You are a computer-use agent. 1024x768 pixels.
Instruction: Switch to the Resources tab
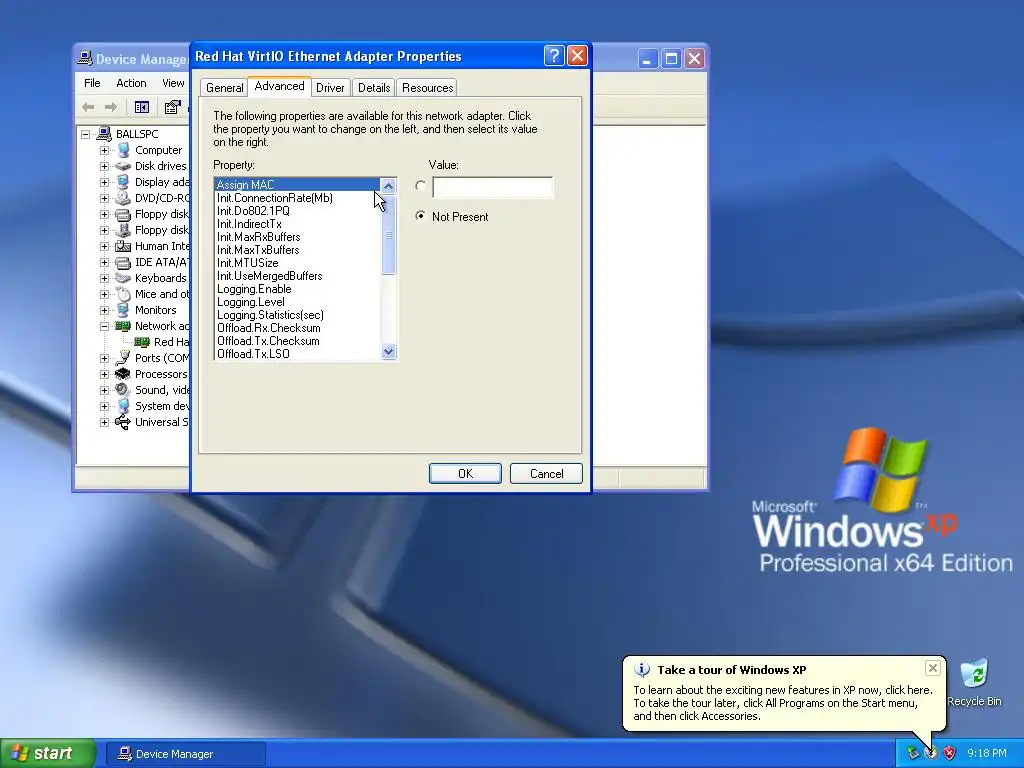428,88
